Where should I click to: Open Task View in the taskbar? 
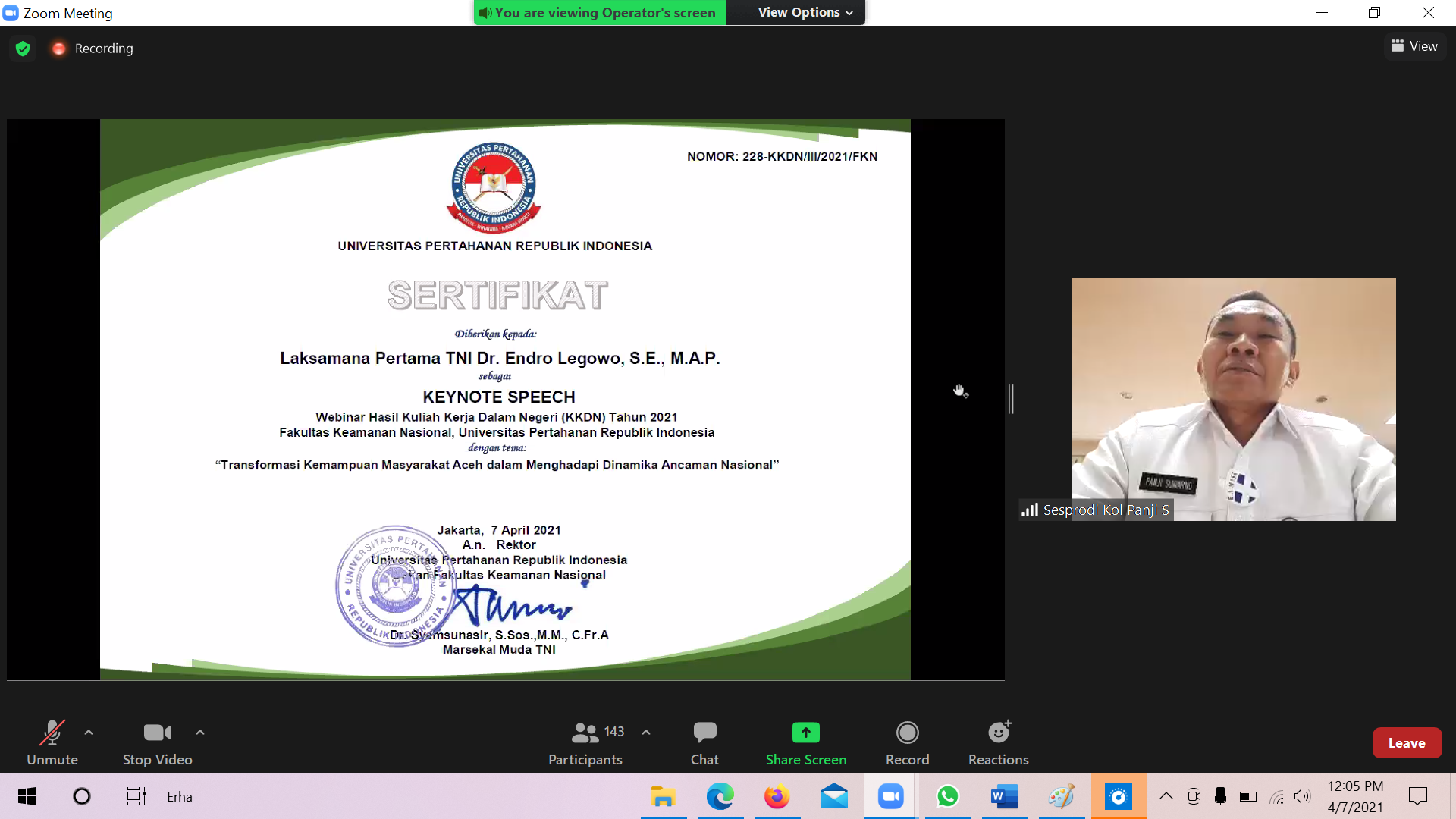point(136,796)
